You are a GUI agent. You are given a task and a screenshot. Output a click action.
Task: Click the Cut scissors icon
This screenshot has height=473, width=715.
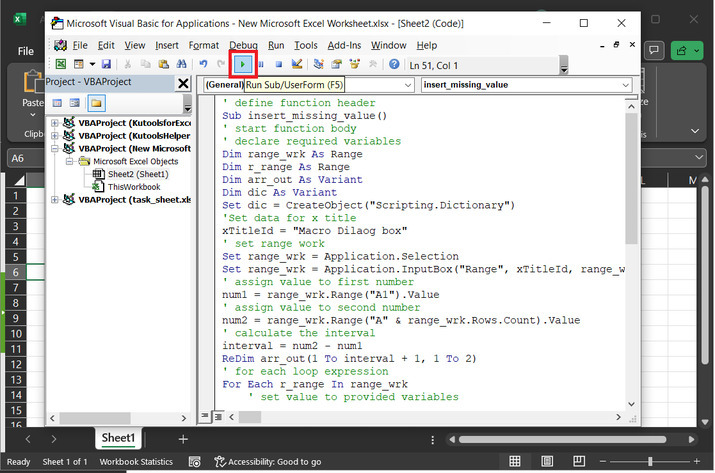pos(128,64)
